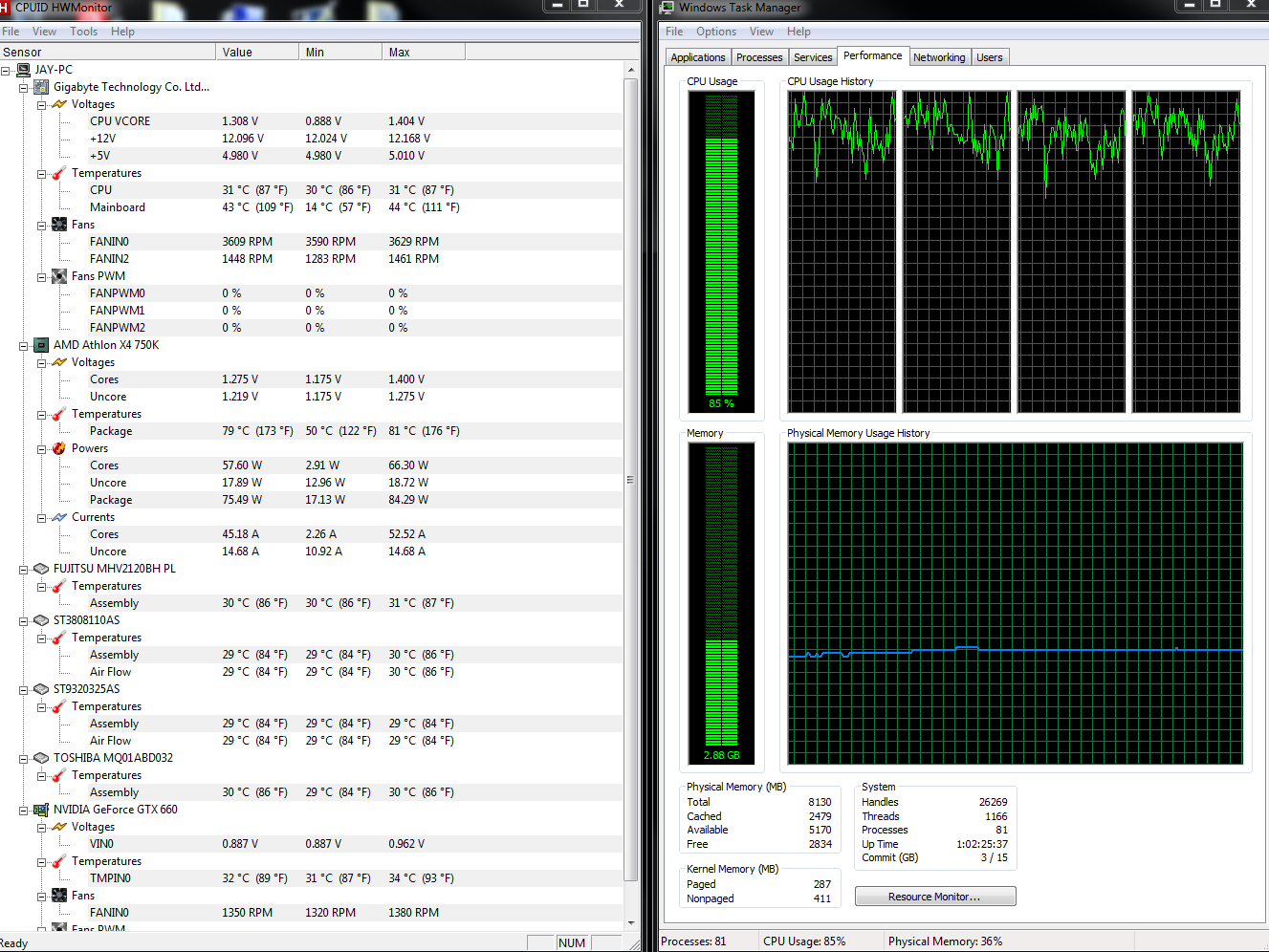Select the TOSHIBA MQ01ABD032 drive icon

click(41, 758)
